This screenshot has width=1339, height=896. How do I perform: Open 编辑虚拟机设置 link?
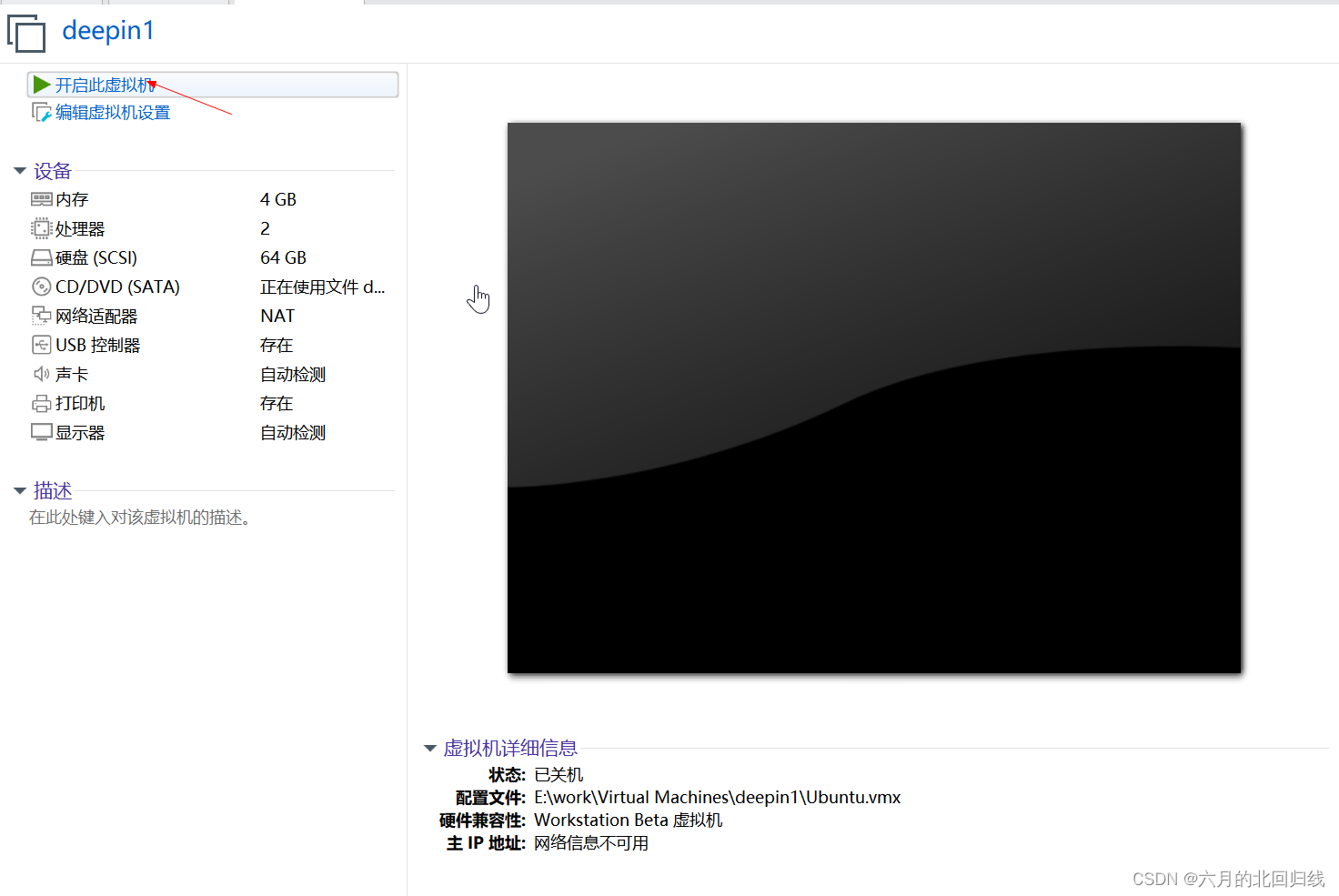coord(113,113)
